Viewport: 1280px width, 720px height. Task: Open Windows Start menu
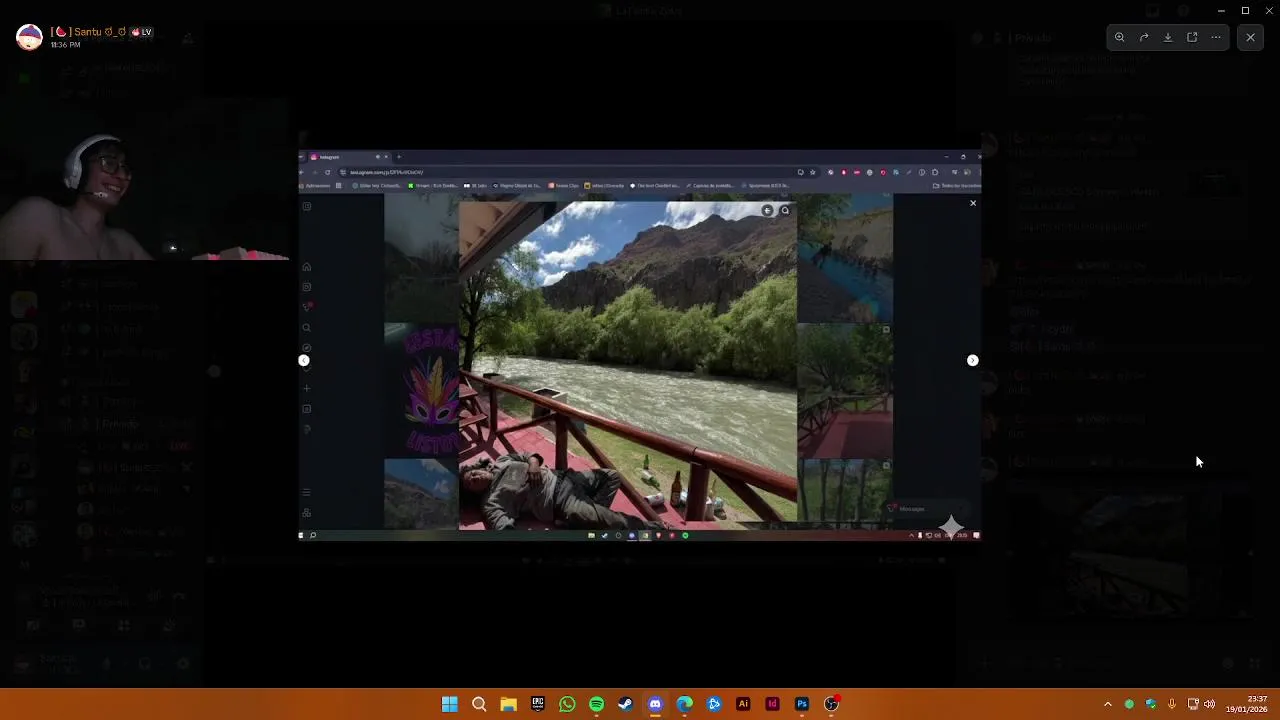[450, 704]
